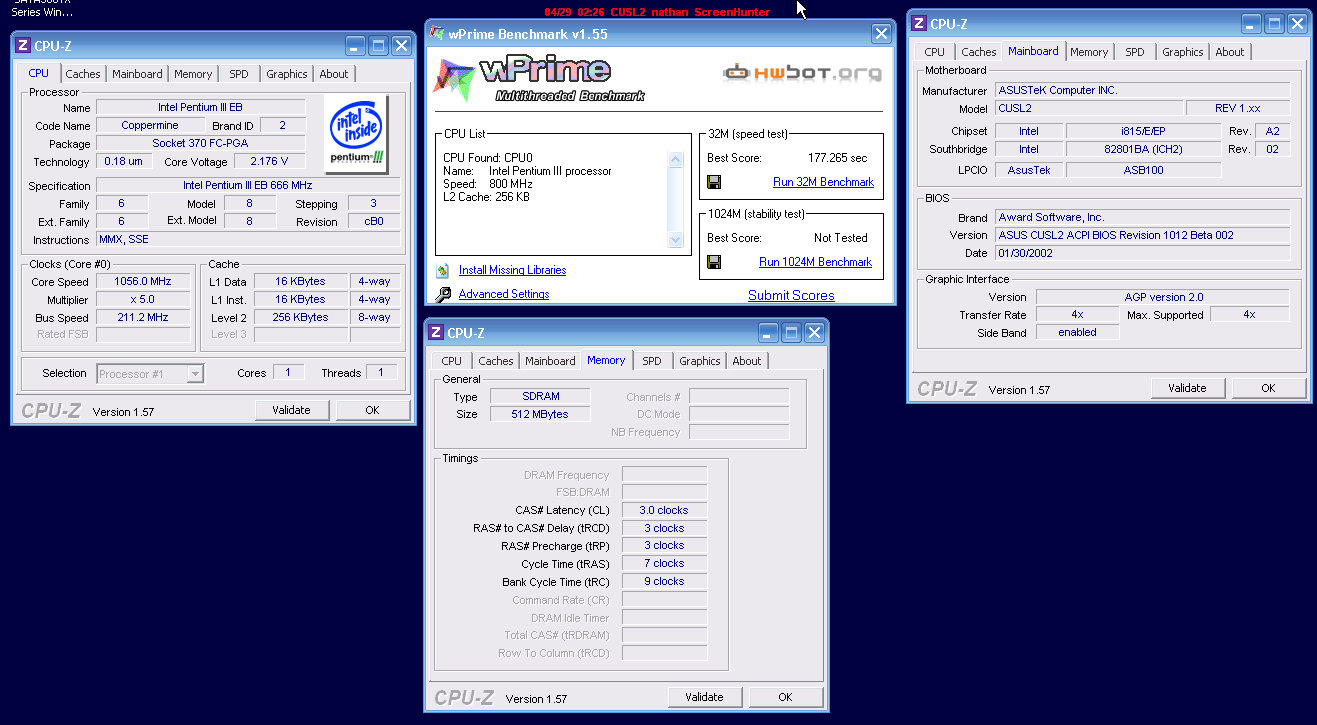Click Validate in the Mainboard tab window
This screenshot has height=725, width=1317.
coord(1187,388)
